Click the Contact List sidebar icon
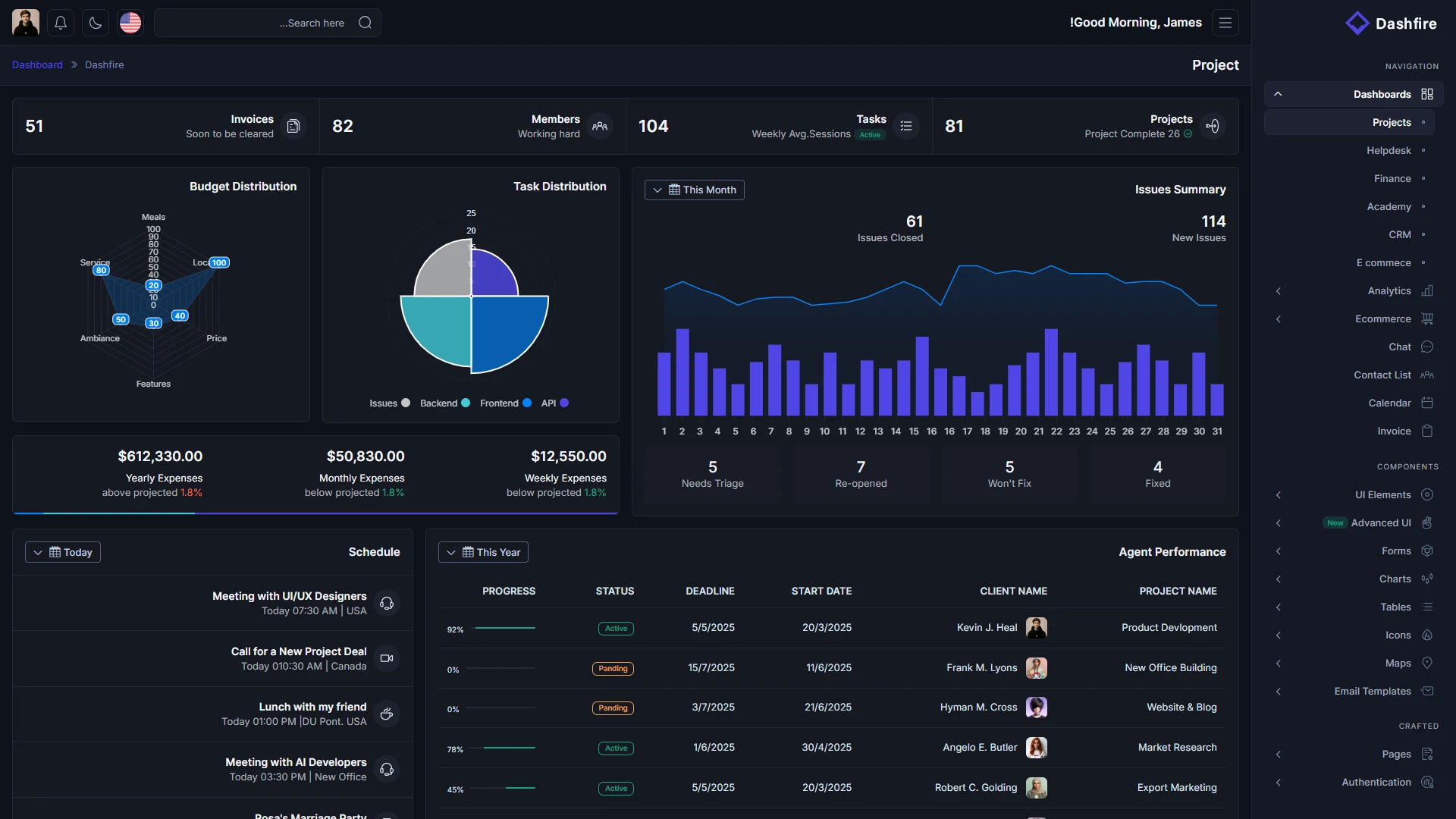 pyautogui.click(x=1427, y=375)
